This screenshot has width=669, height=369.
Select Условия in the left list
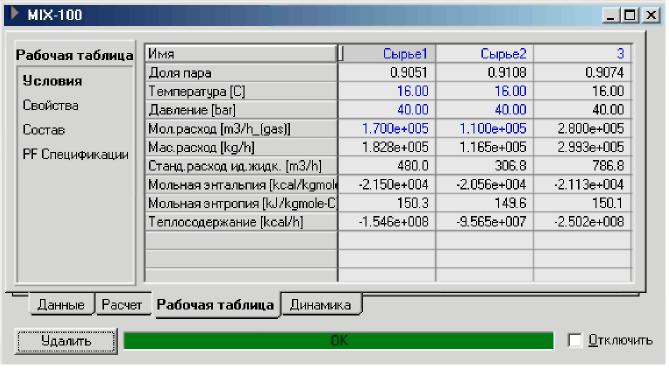pyautogui.click(x=52, y=81)
